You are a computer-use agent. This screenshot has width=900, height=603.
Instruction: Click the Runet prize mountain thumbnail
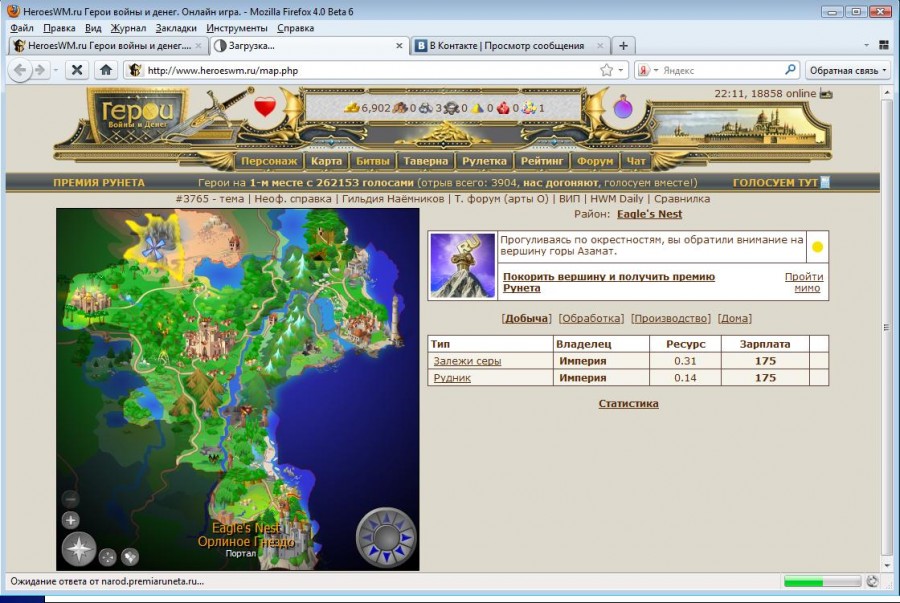tap(463, 265)
